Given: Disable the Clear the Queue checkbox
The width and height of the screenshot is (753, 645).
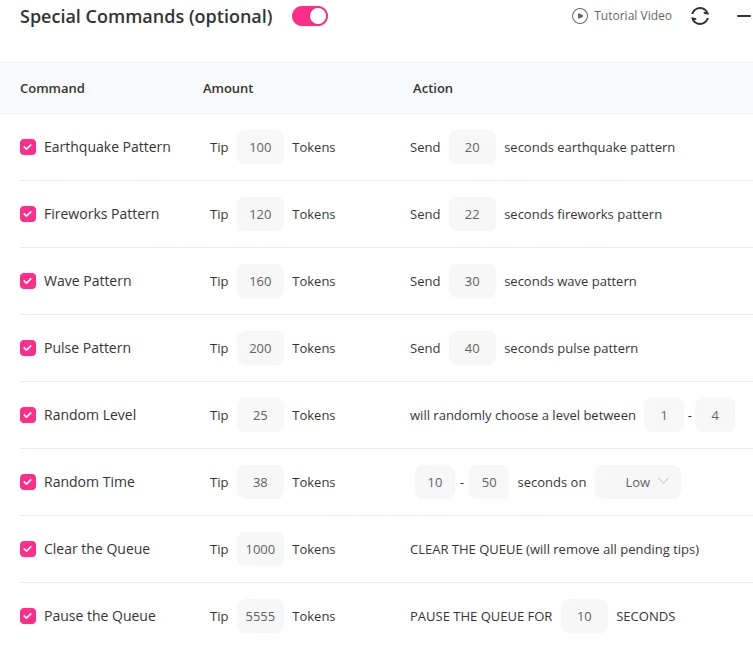Looking at the screenshot, I should tap(28, 549).
